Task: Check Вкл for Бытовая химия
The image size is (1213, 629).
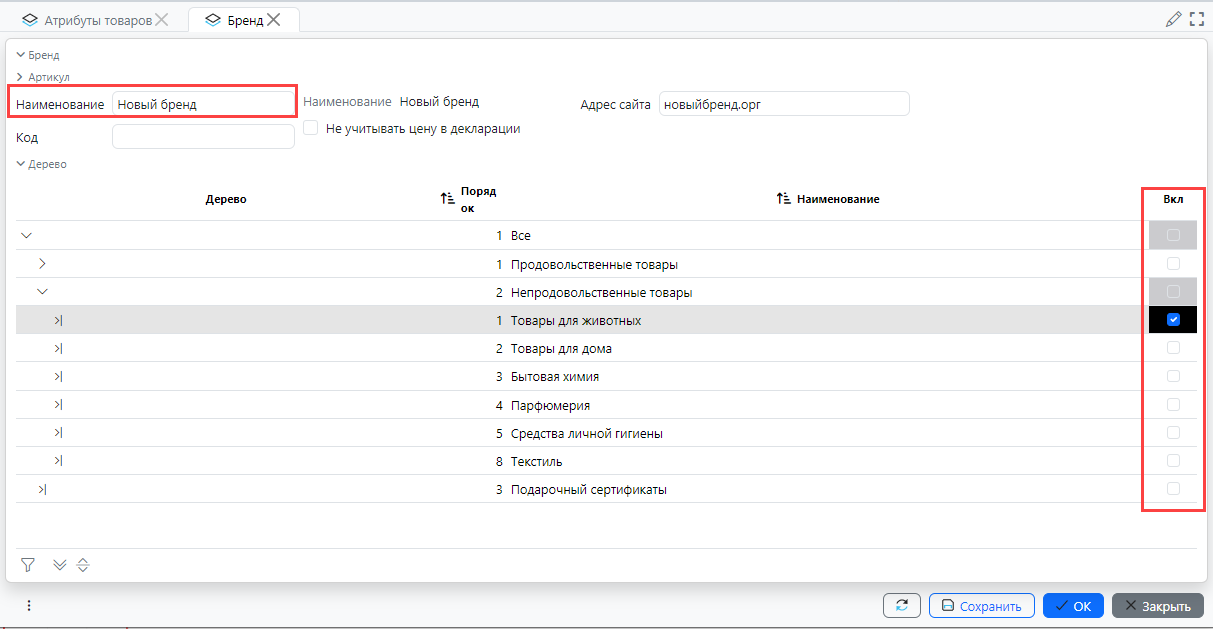Action: (x=1174, y=376)
